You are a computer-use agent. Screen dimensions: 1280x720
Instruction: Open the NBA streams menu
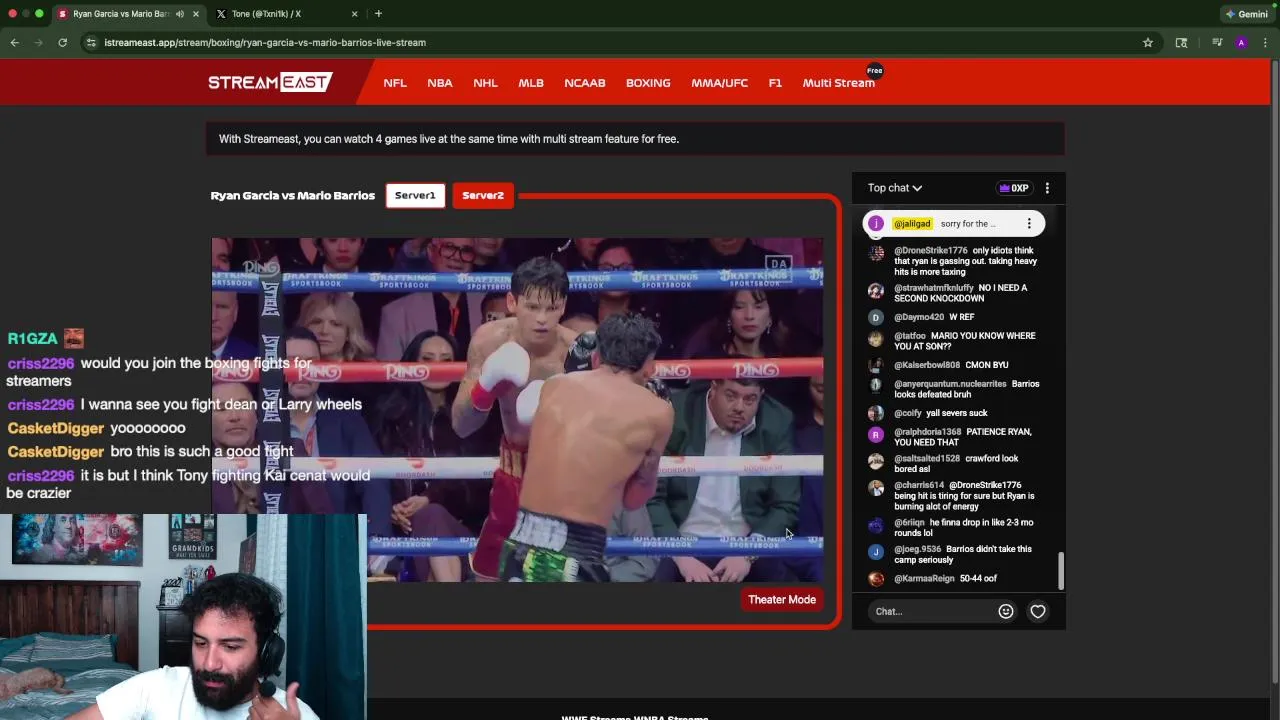coord(440,83)
